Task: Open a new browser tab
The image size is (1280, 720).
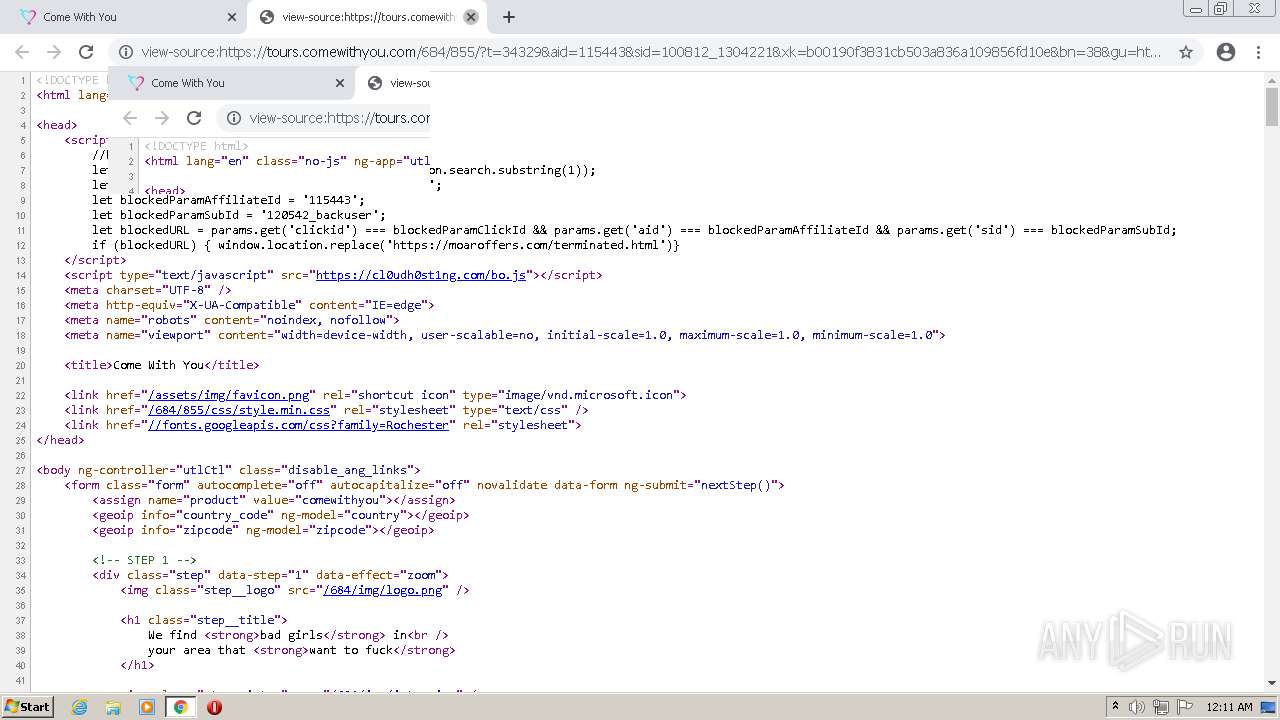Action: pyautogui.click(x=508, y=17)
